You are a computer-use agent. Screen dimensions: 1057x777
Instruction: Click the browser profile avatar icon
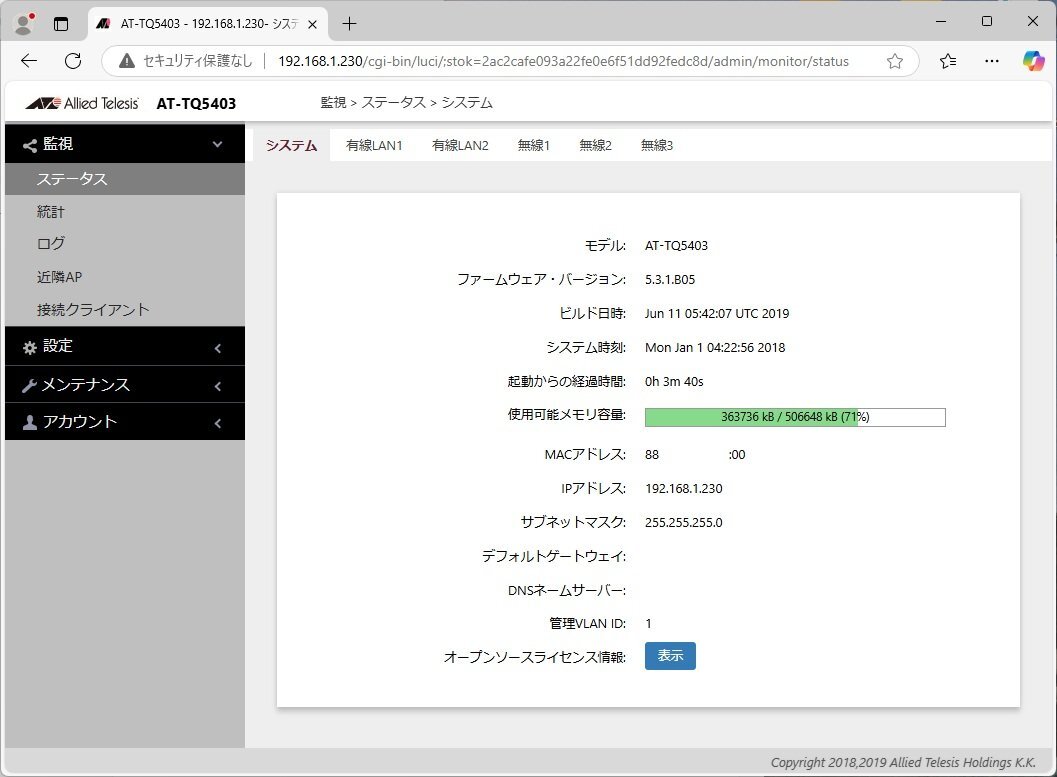(24, 23)
